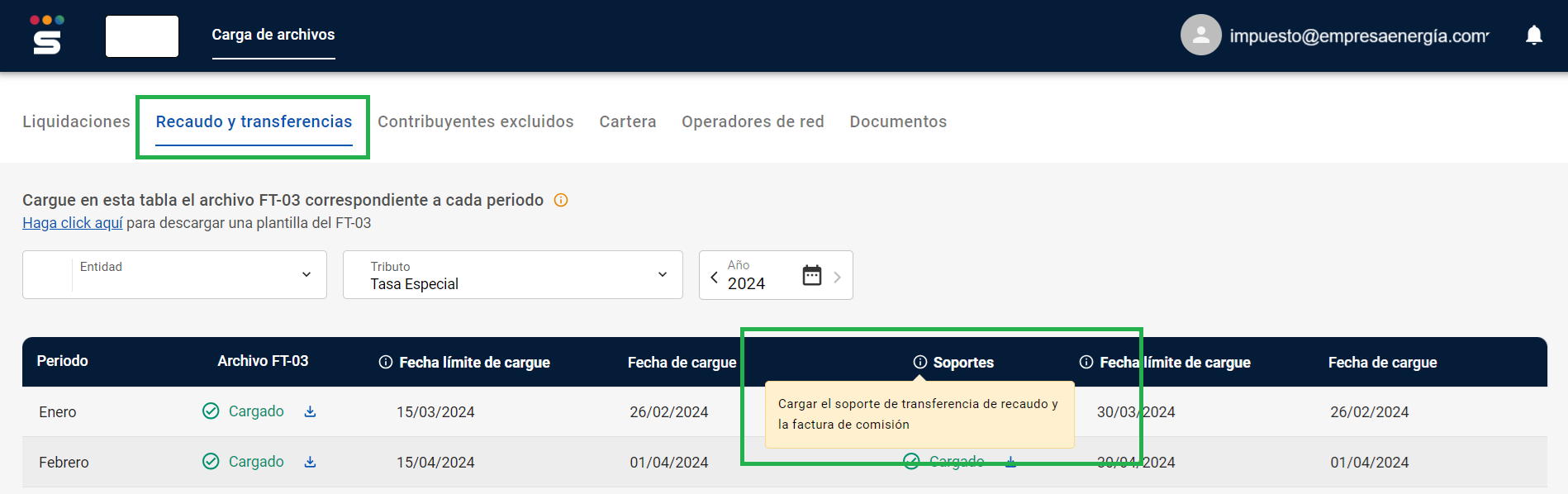
Task: Select the Cartera tab
Action: [x=627, y=121]
